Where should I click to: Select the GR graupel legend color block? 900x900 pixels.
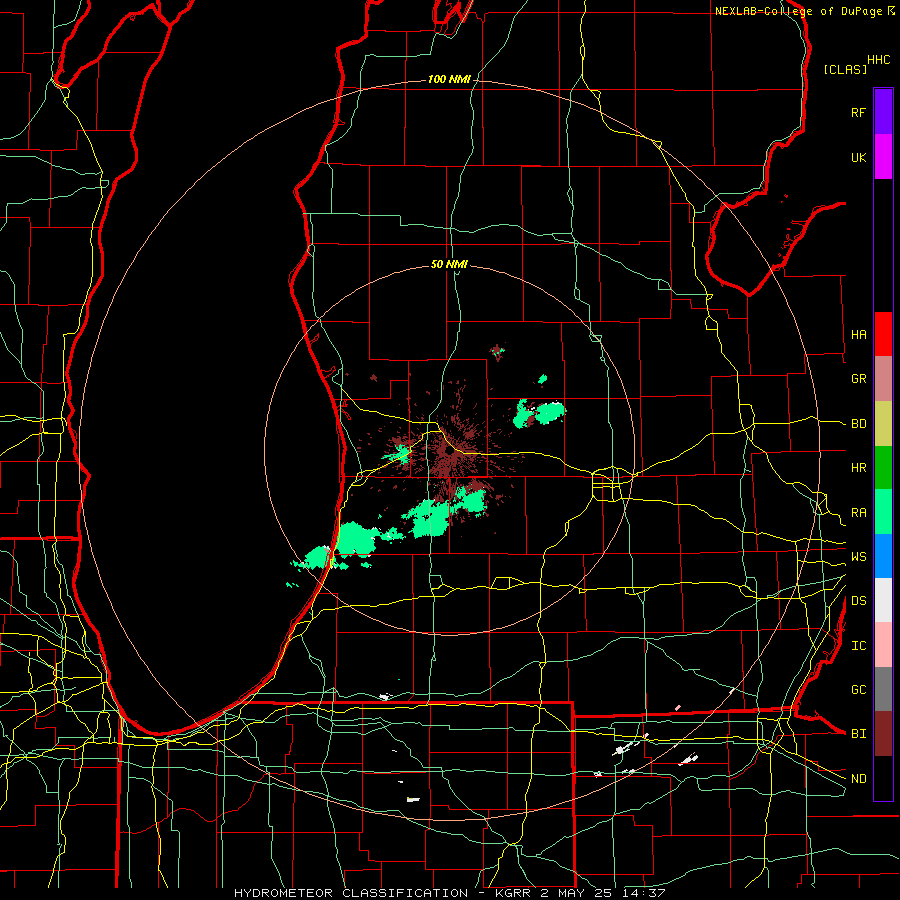883,378
